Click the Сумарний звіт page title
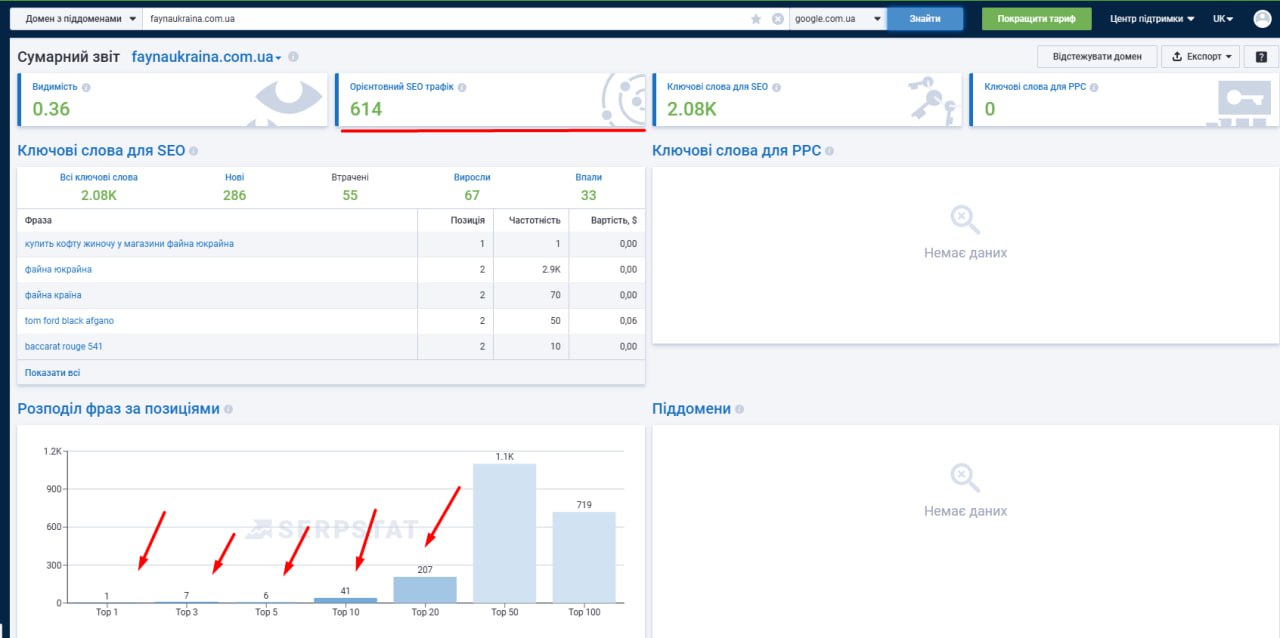This screenshot has width=1280, height=638. pos(70,57)
